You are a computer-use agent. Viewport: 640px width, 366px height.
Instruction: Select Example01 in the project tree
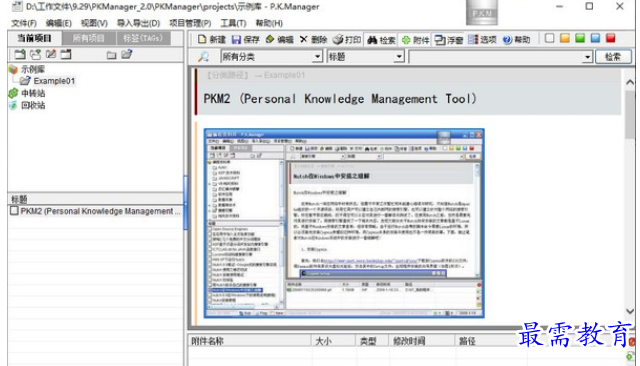click(x=53, y=81)
